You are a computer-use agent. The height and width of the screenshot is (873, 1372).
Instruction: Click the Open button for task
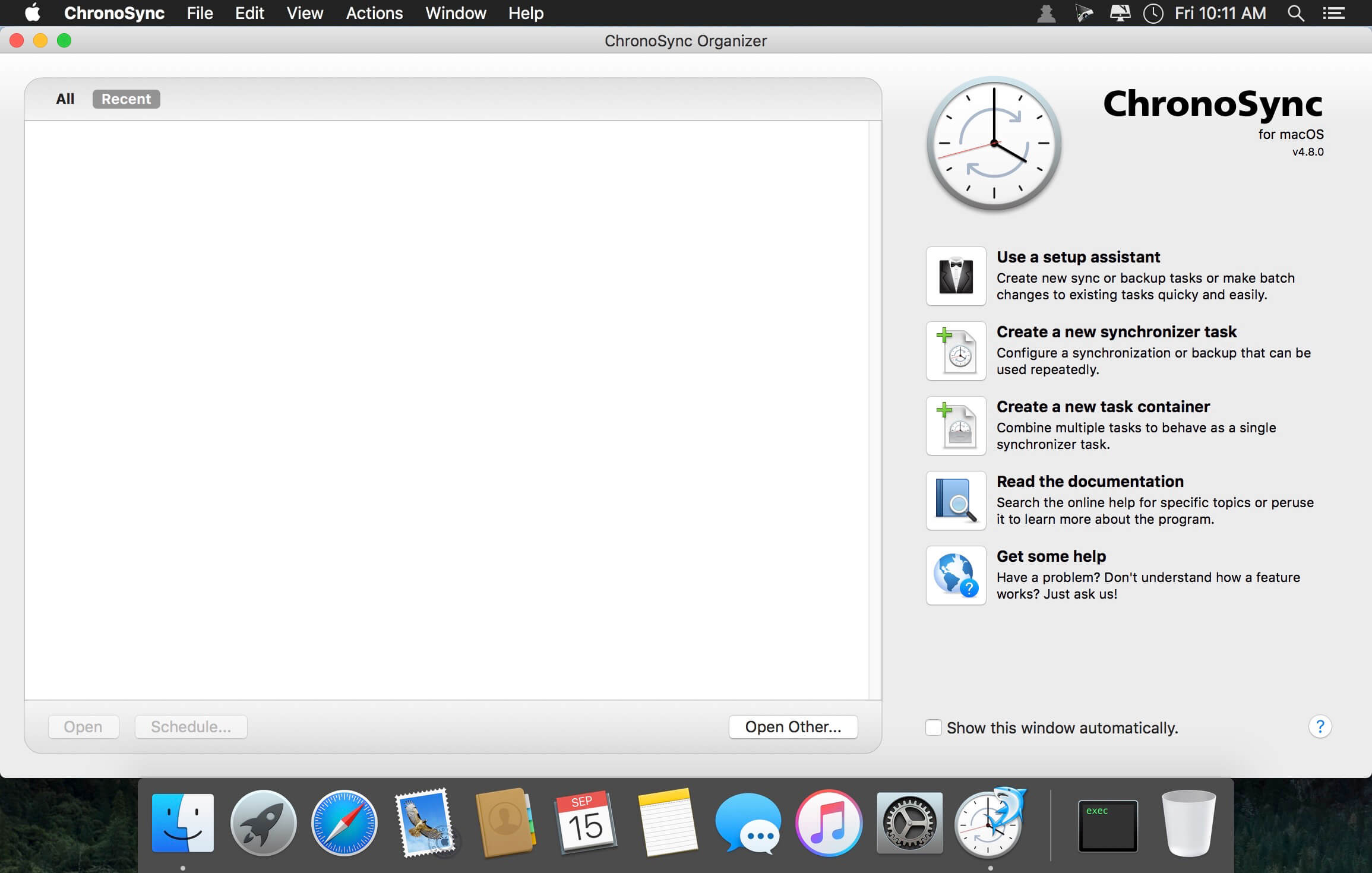point(82,727)
